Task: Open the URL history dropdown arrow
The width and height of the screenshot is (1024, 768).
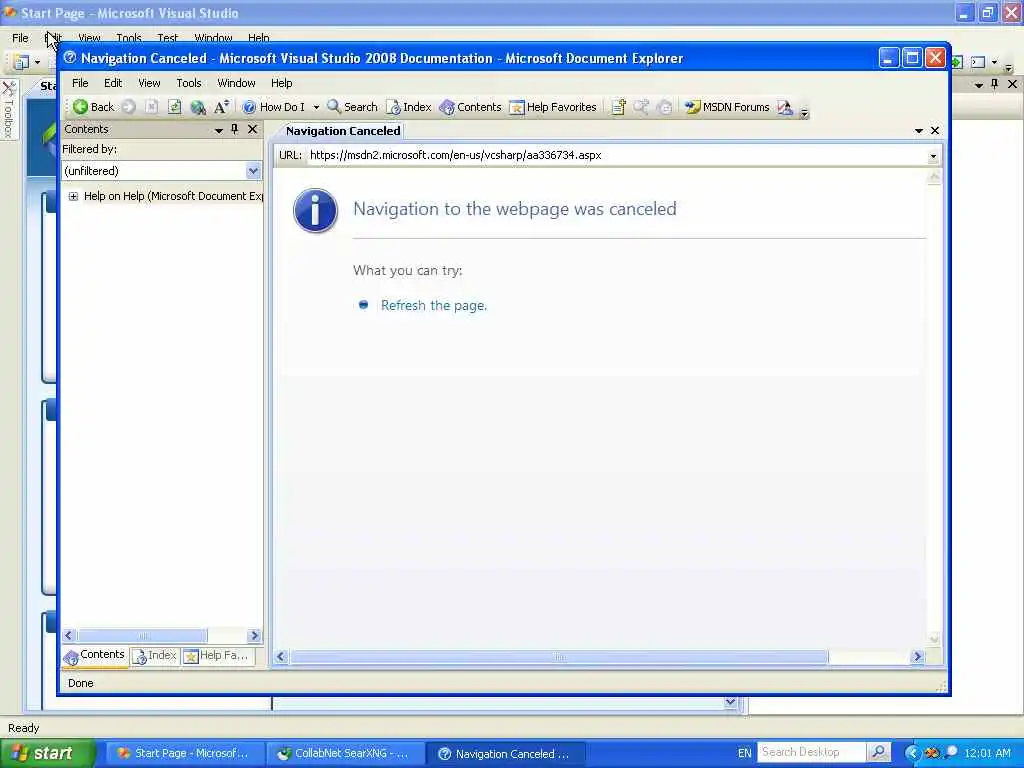Action: point(933,156)
